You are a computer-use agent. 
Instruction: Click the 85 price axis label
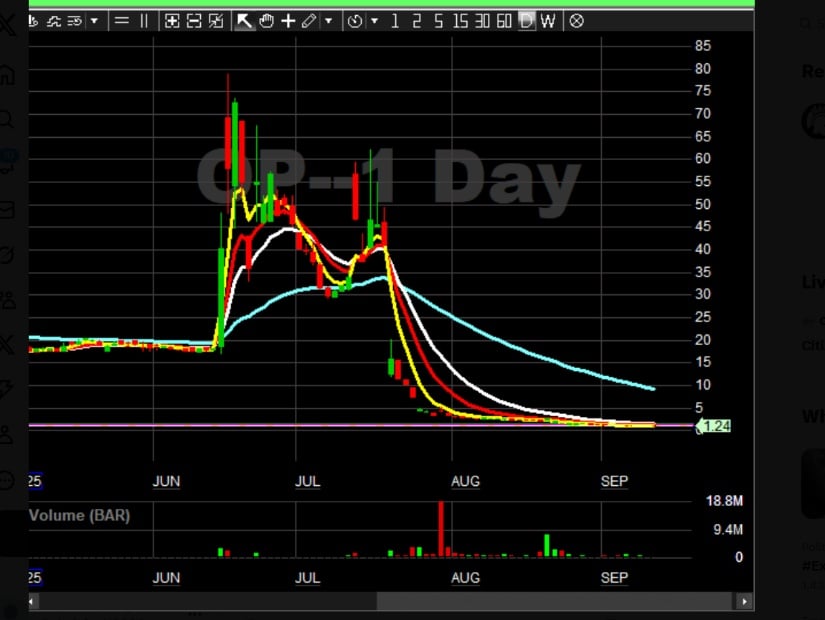point(703,46)
